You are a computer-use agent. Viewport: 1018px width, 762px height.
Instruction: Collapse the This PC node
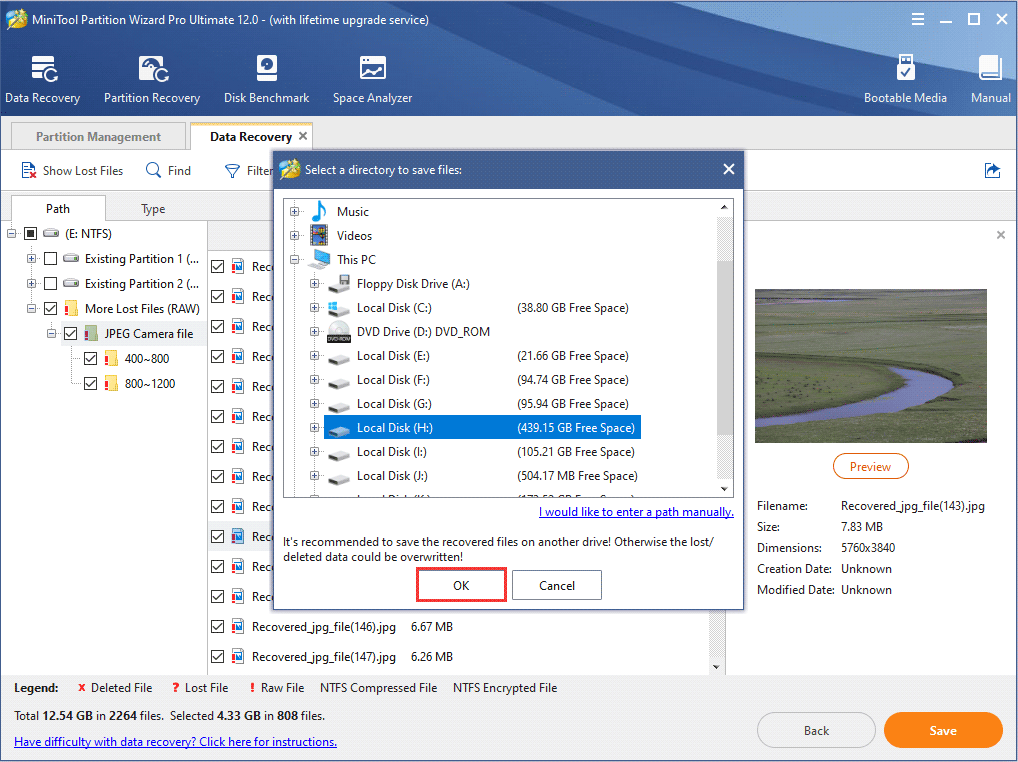295,260
